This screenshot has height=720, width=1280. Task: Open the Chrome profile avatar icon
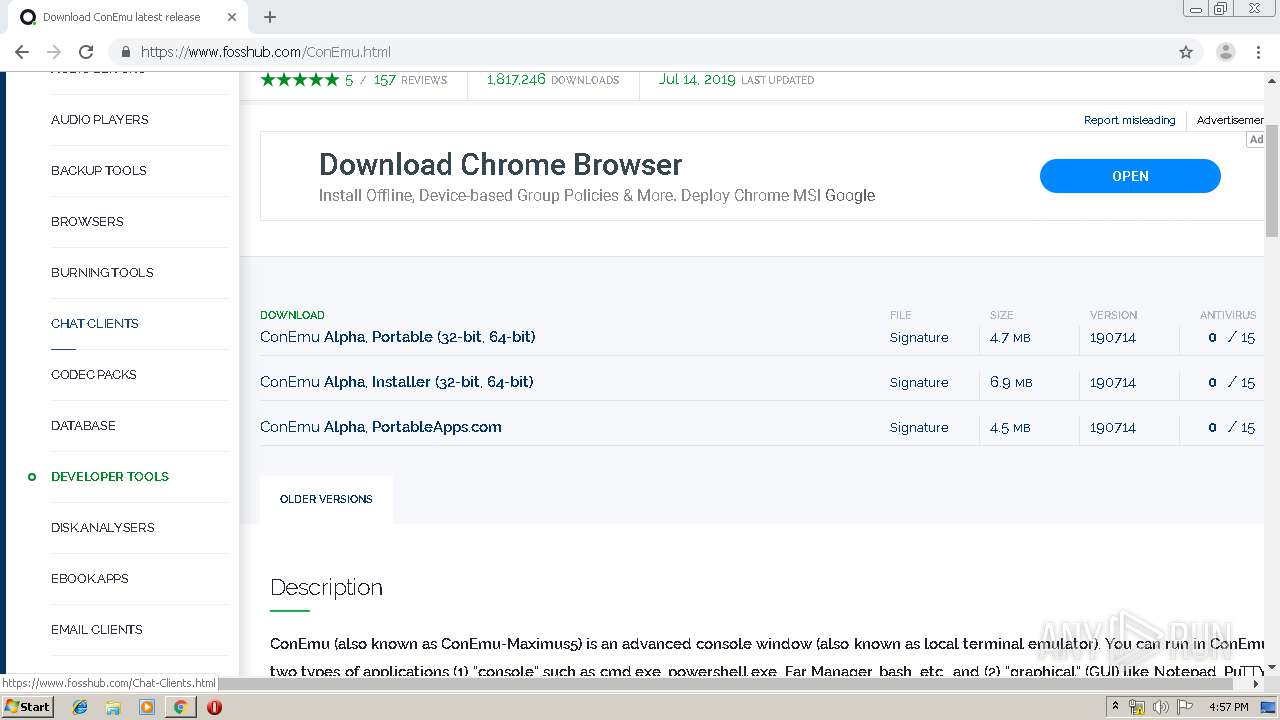click(1225, 52)
